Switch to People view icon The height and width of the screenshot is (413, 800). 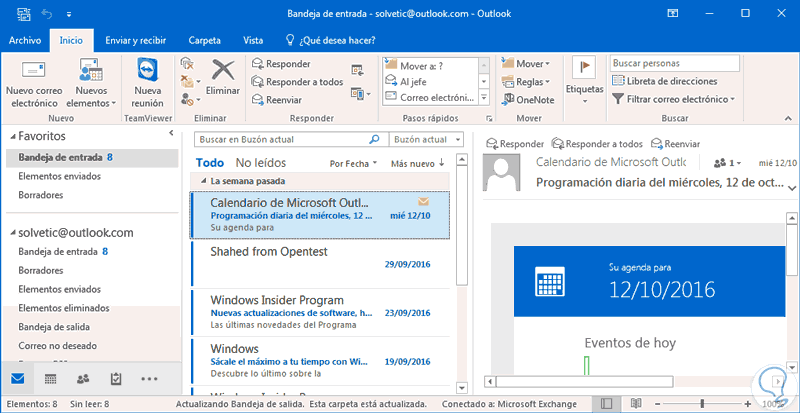83,379
